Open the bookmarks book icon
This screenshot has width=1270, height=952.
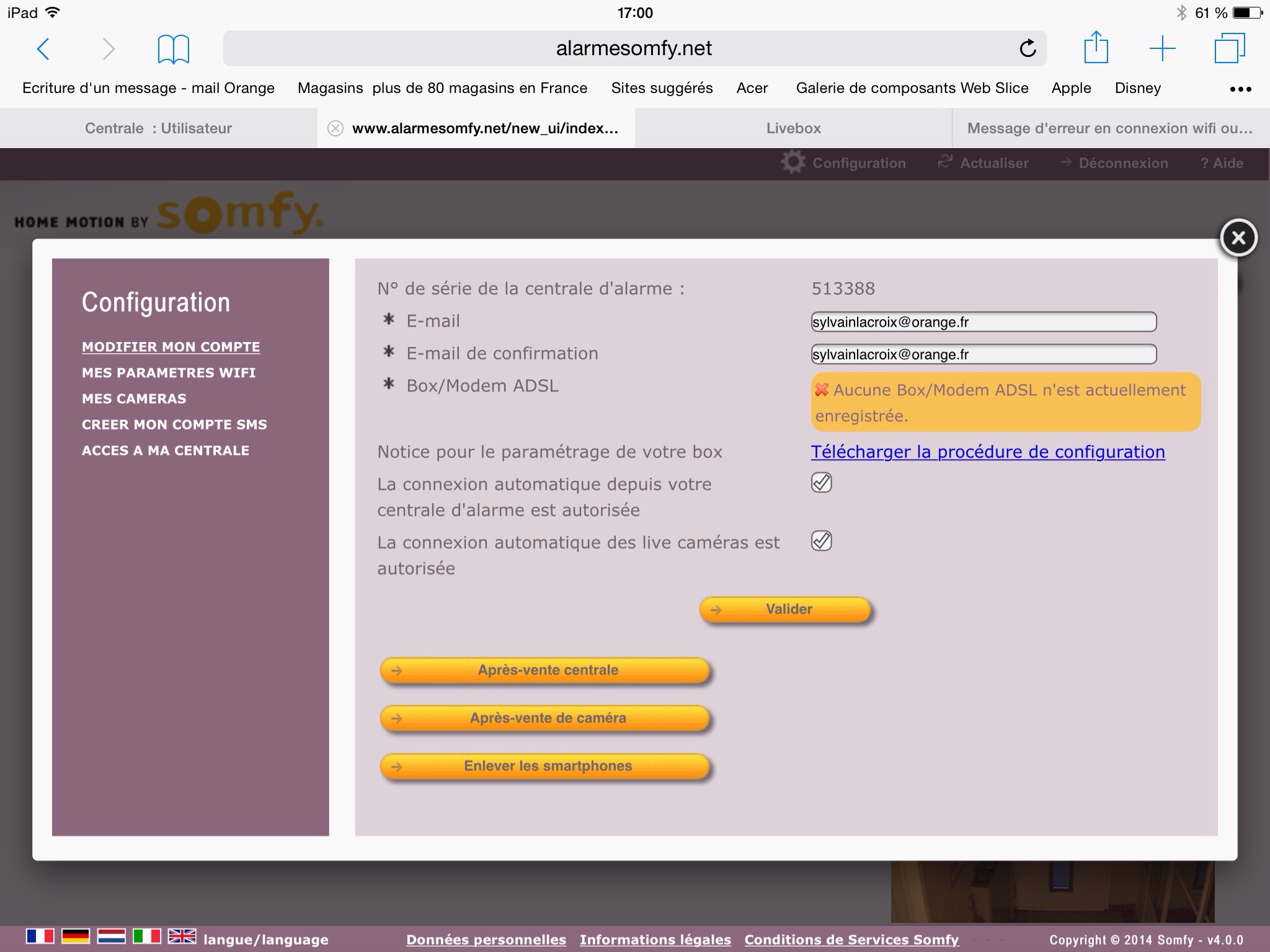click(x=173, y=49)
